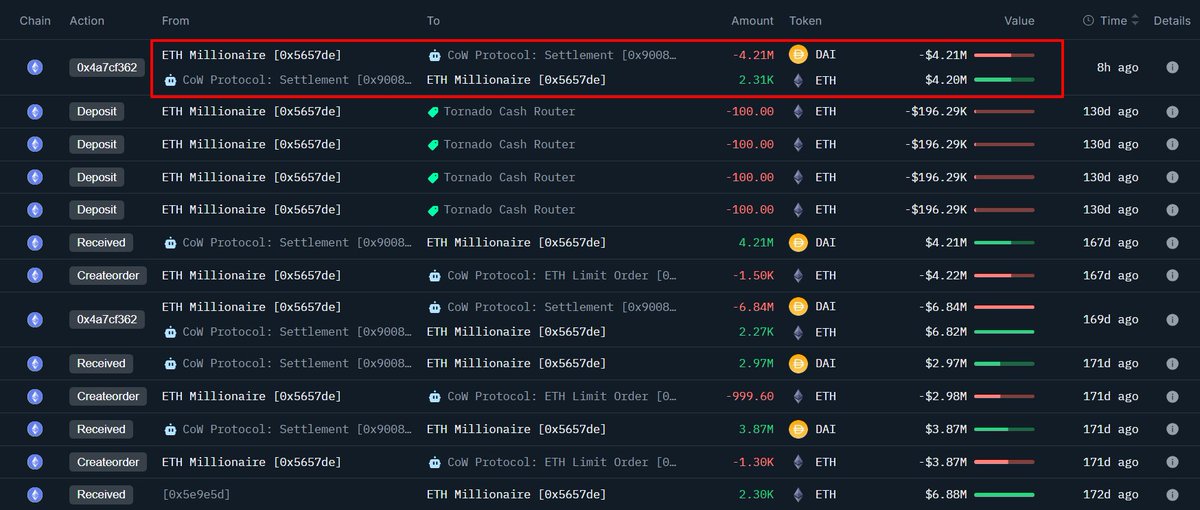Click the ETH token icon beside 2.31K amount
Screen dimensions: 1200x510
coord(798,80)
